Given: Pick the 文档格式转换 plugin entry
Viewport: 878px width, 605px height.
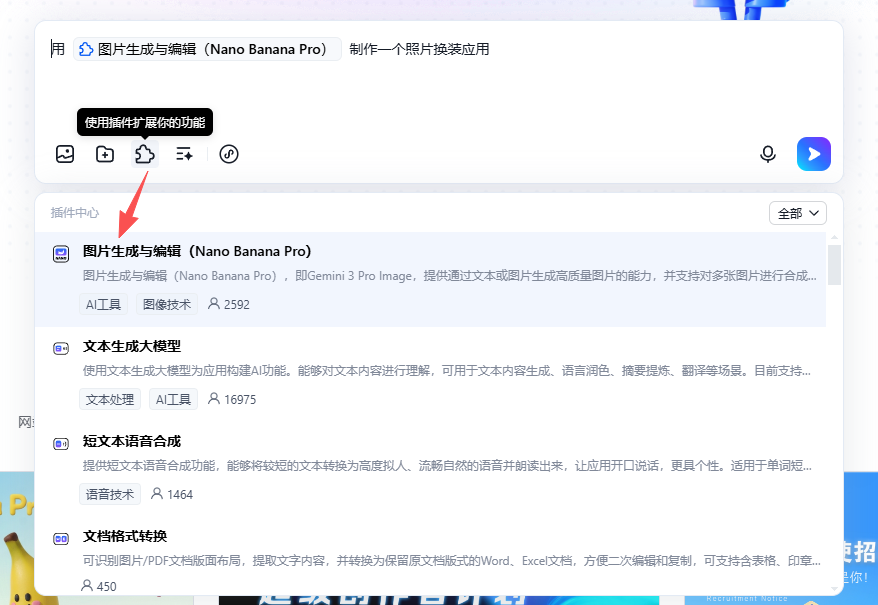Looking at the screenshot, I should 125,536.
